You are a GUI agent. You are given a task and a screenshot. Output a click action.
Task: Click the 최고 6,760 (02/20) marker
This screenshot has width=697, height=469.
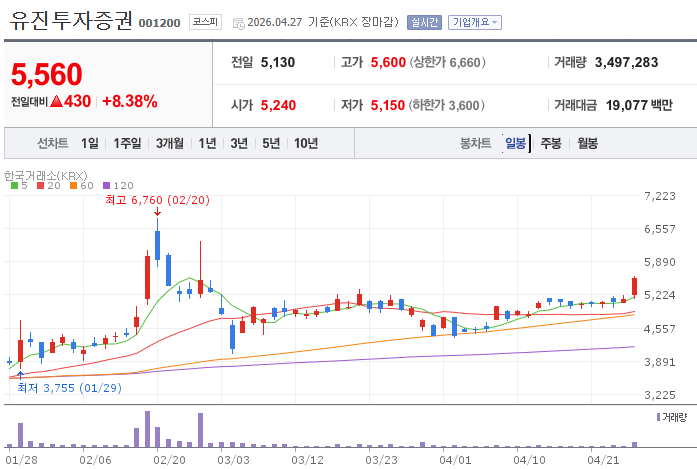[x=157, y=200]
